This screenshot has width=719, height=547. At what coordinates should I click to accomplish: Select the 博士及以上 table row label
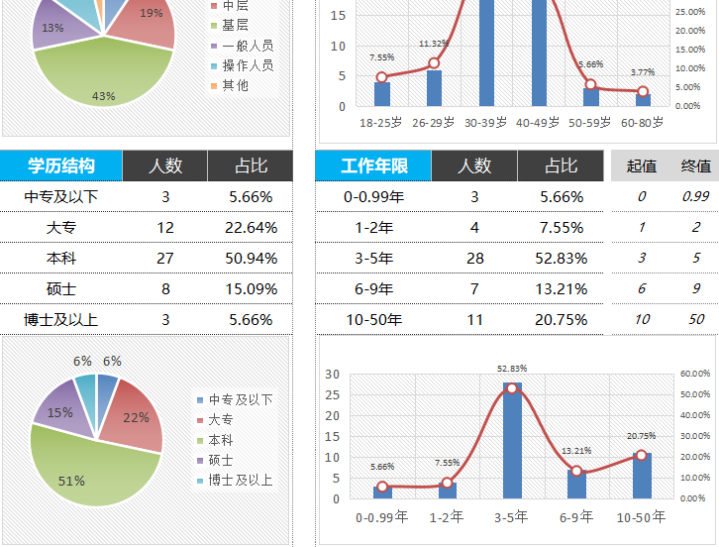point(61,320)
